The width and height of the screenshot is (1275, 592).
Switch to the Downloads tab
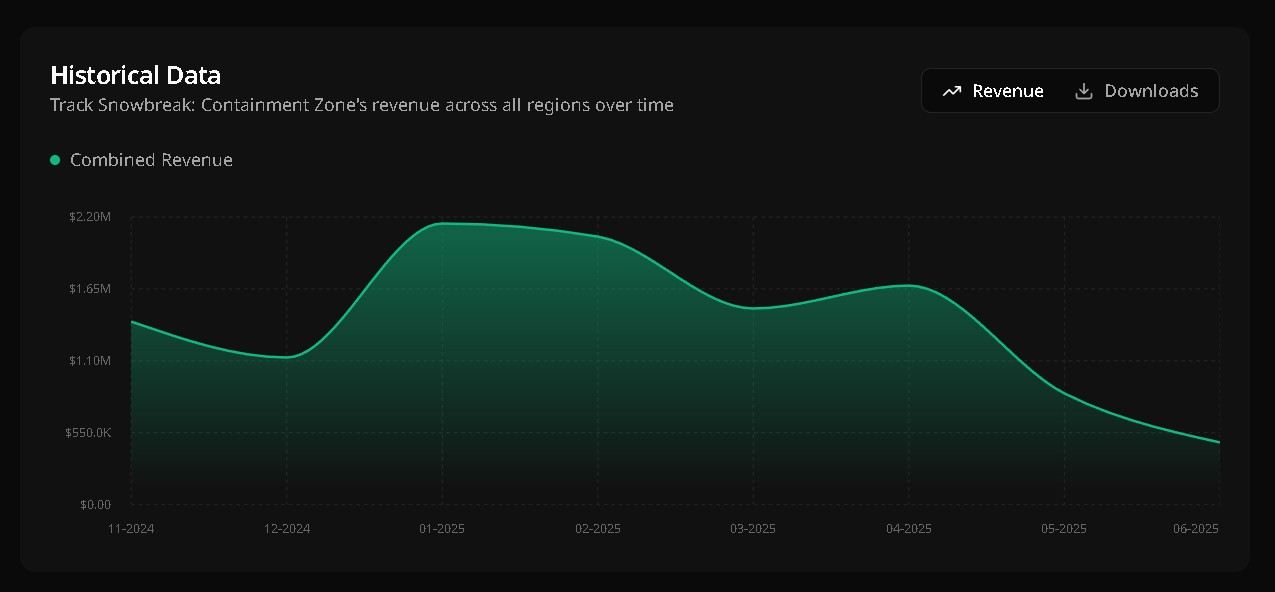click(x=1136, y=91)
